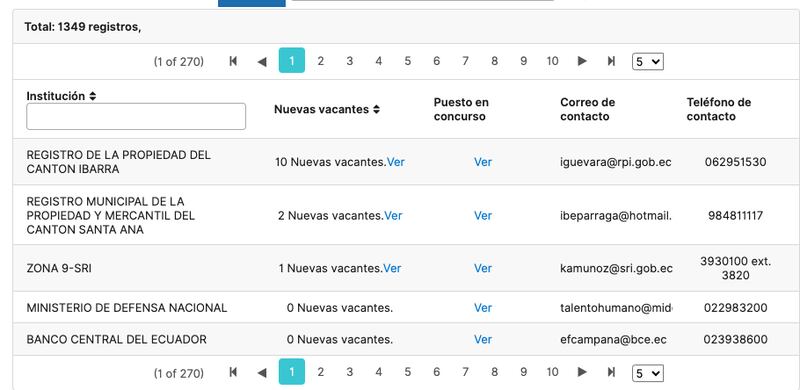Click Puesto en concurso column header
Screen dimensions: 800x390
(461, 109)
